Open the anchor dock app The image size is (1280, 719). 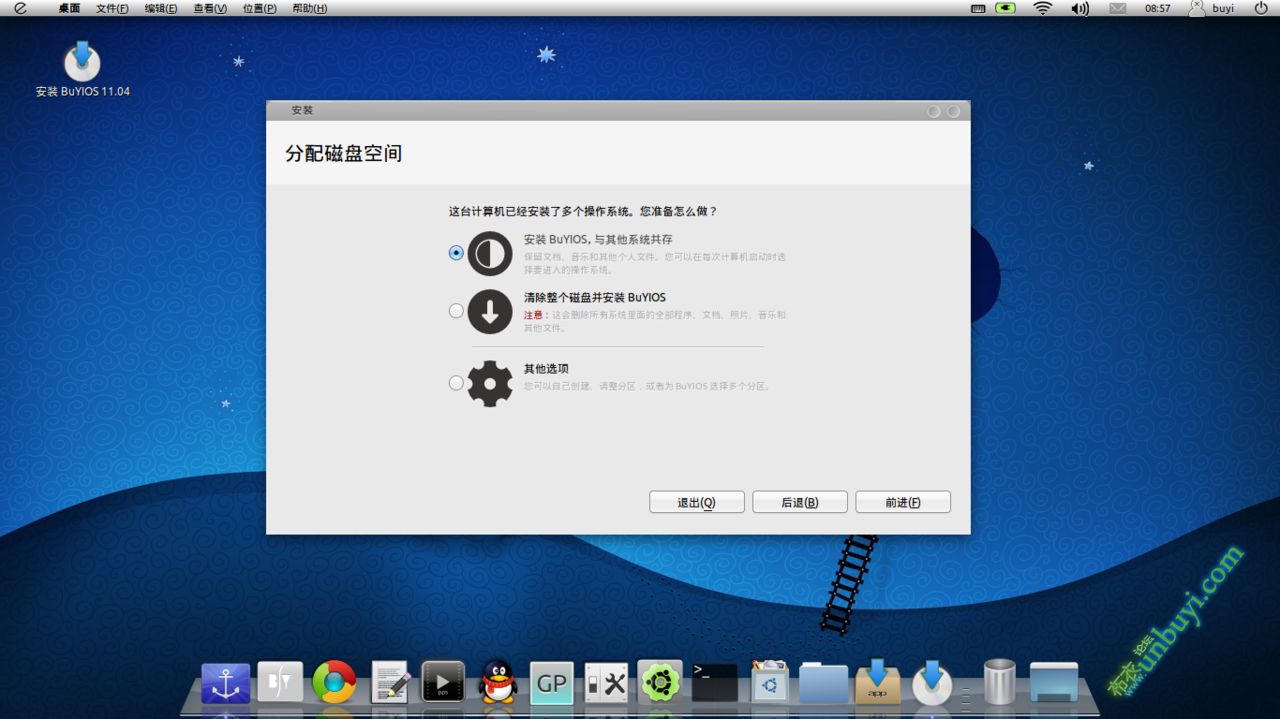[226, 683]
